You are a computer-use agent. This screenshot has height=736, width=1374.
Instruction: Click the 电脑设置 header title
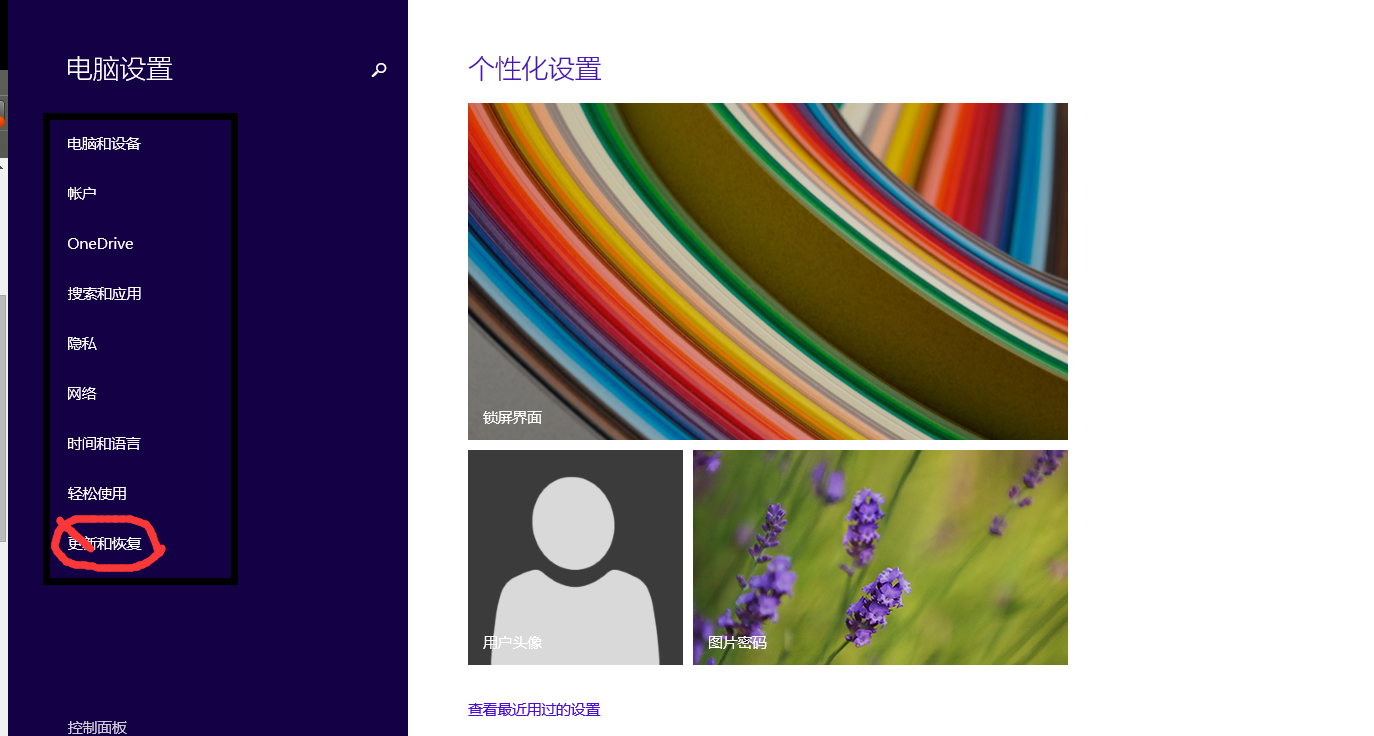coord(120,69)
